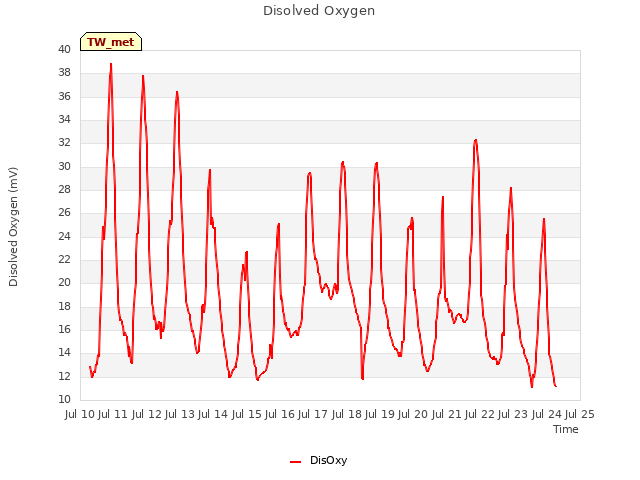Click the Disolved Oxygen (mV) axis label
The height and width of the screenshot is (480, 640).
[13, 227]
